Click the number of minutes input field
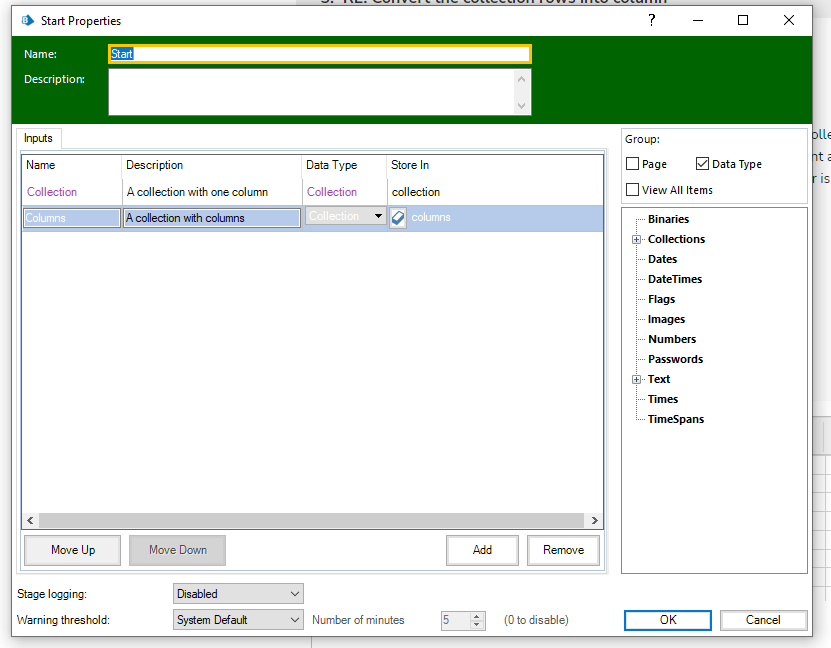The image size is (831, 648). tap(456, 620)
